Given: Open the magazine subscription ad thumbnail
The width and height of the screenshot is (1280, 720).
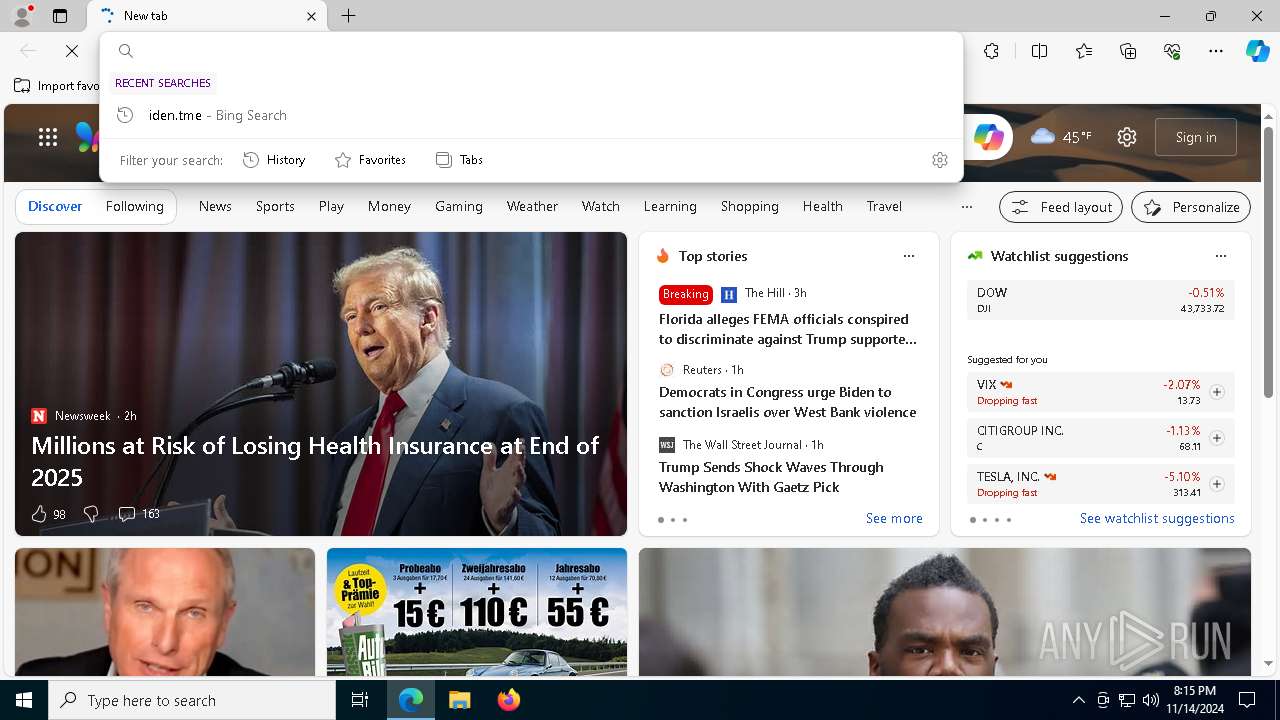Looking at the screenshot, I should pyautogui.click(x=477, y=612).
